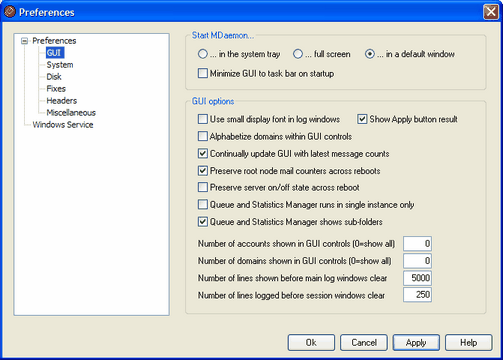This screenshot has height=360, width=503.
Task: Collapse the Preferences tree node
Action: (x=24, y=41)
